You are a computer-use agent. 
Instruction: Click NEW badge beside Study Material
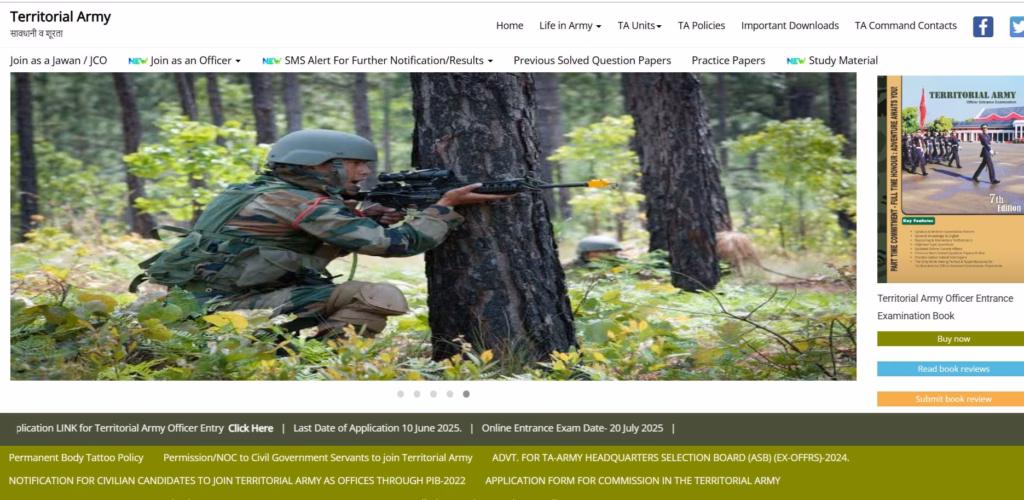pyautogui.click(x=796, y=61)
